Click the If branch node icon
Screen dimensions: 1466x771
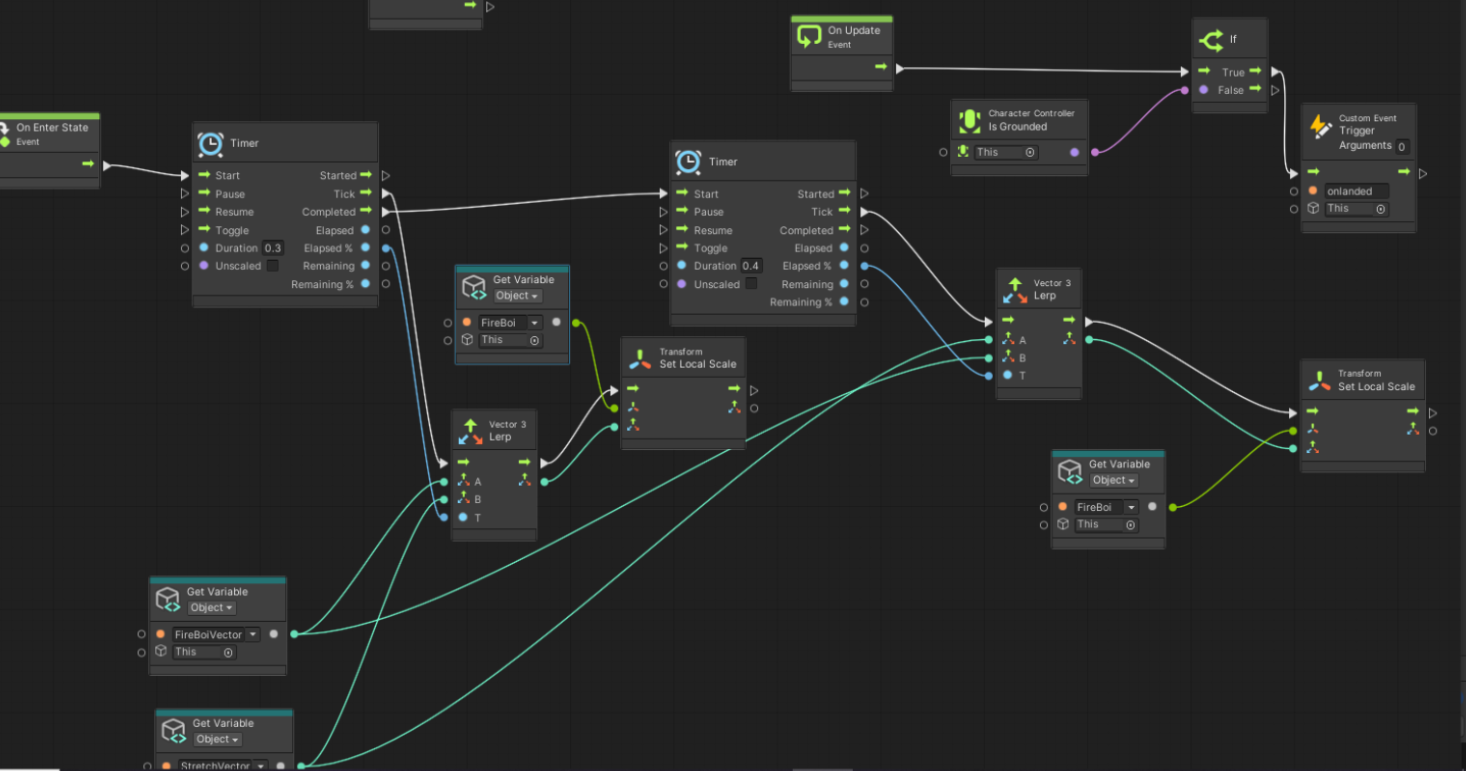(1210, 40)
